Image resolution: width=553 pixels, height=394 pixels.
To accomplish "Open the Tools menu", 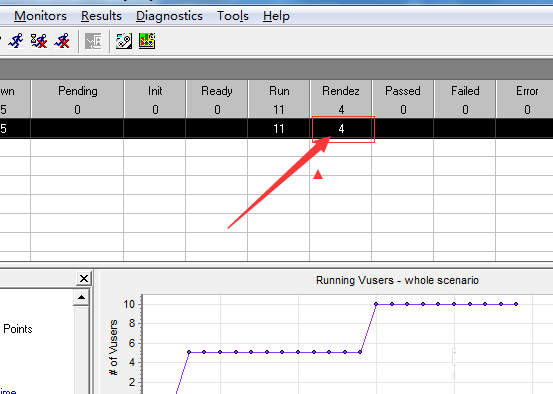I will point(233,16).
